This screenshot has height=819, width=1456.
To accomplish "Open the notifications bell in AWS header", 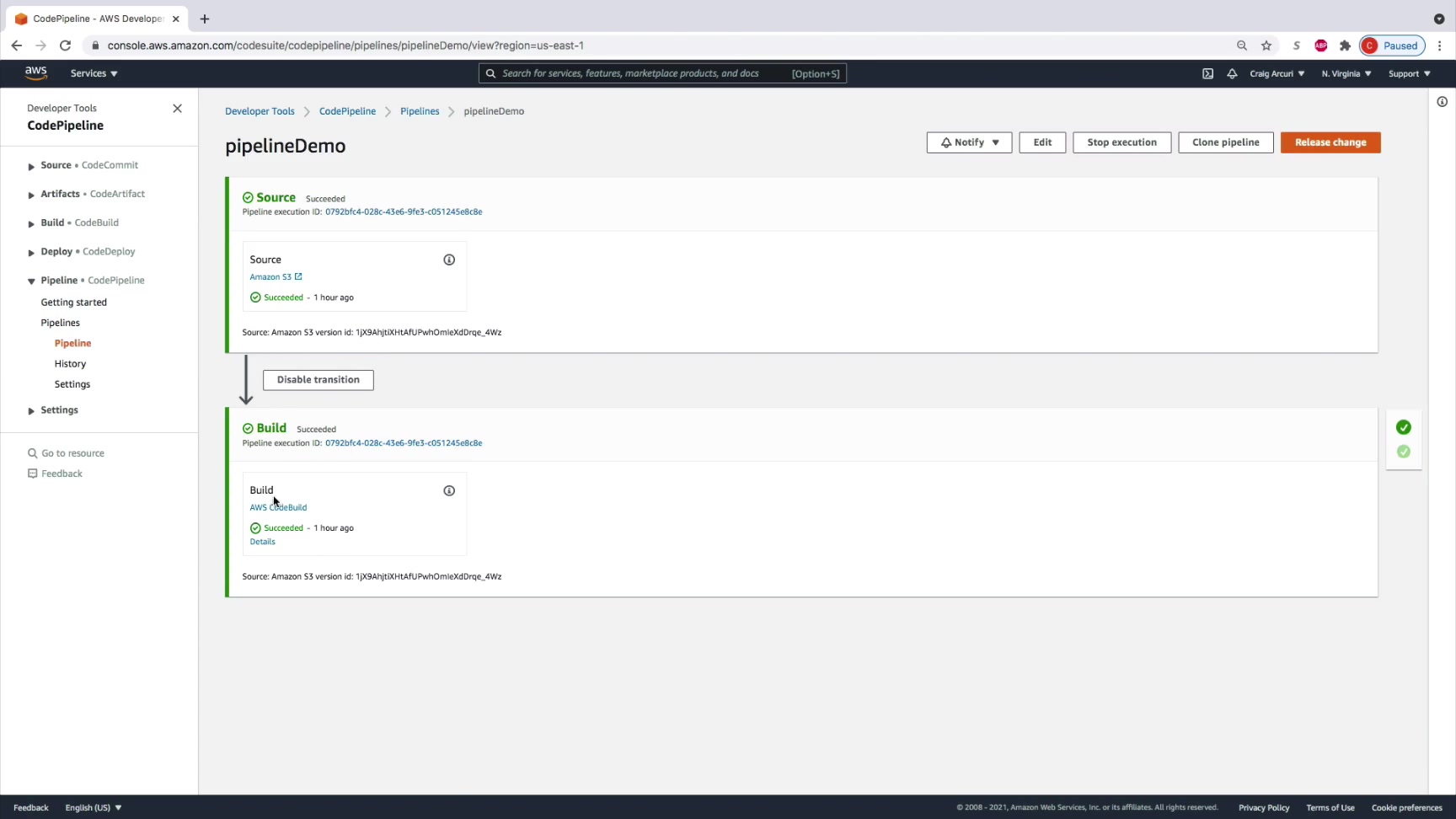I will 1232,73.
